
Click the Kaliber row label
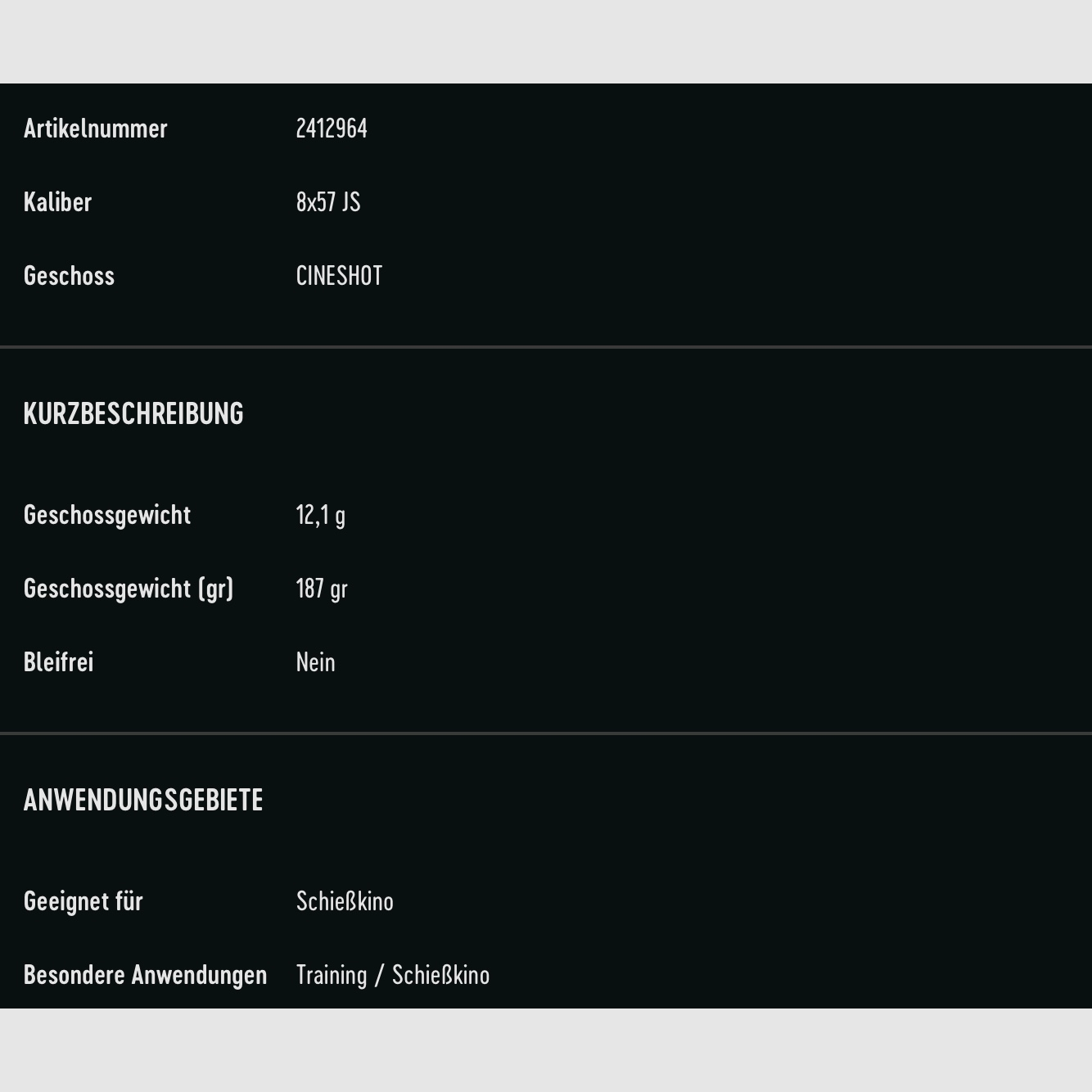coord(58,202)
